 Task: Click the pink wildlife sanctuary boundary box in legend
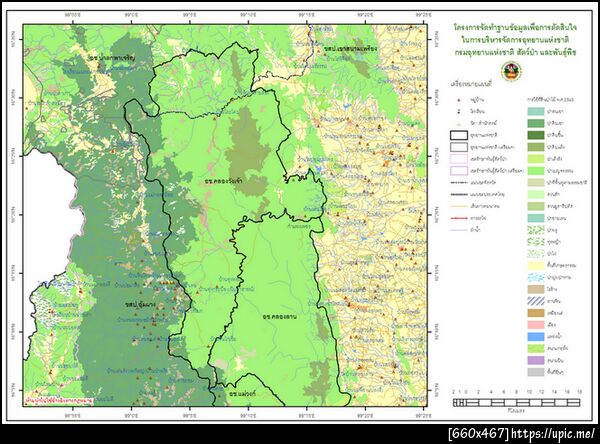(x=459, y=159)
